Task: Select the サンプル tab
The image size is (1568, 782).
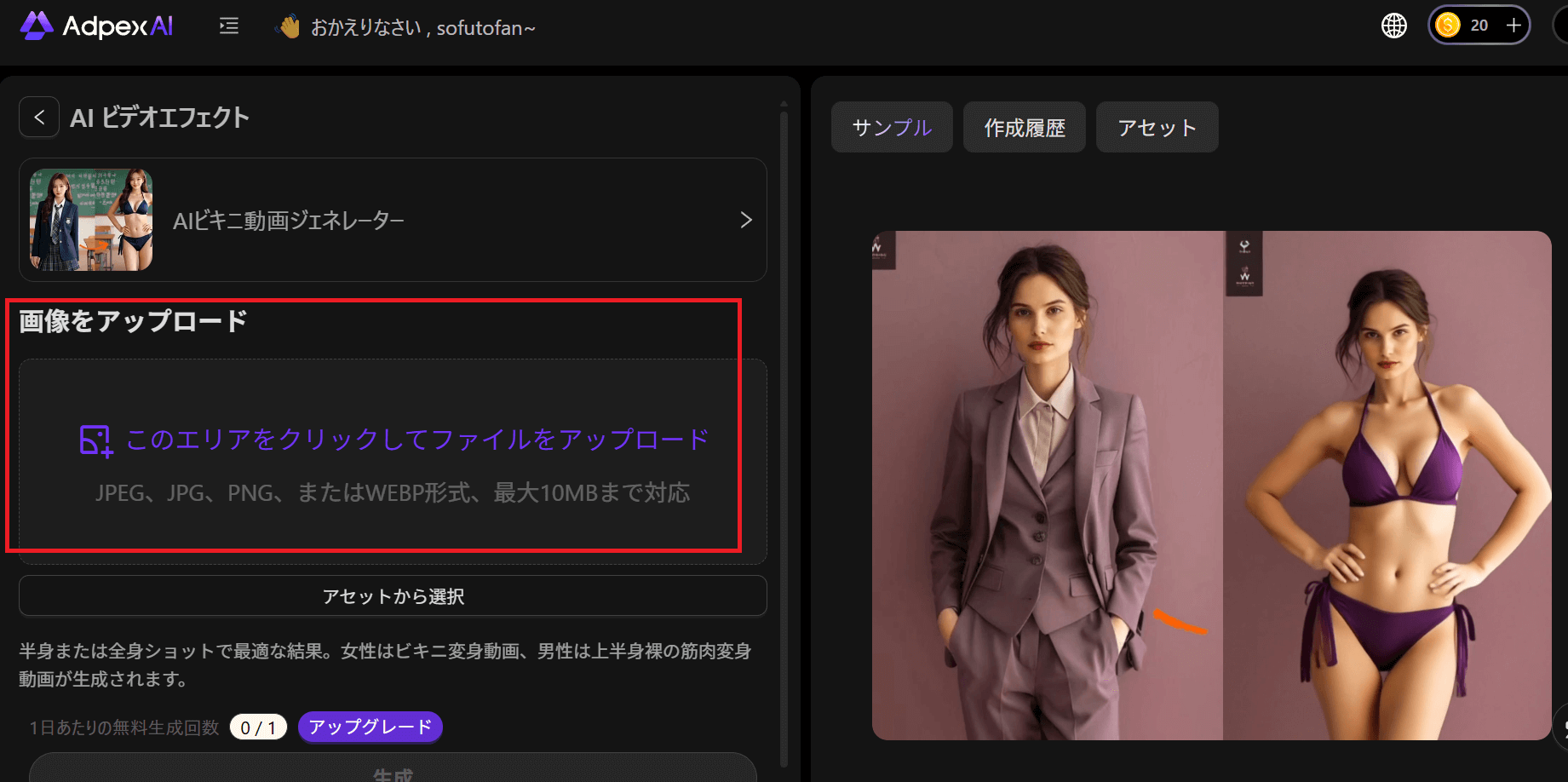Action: pos(891,126)
